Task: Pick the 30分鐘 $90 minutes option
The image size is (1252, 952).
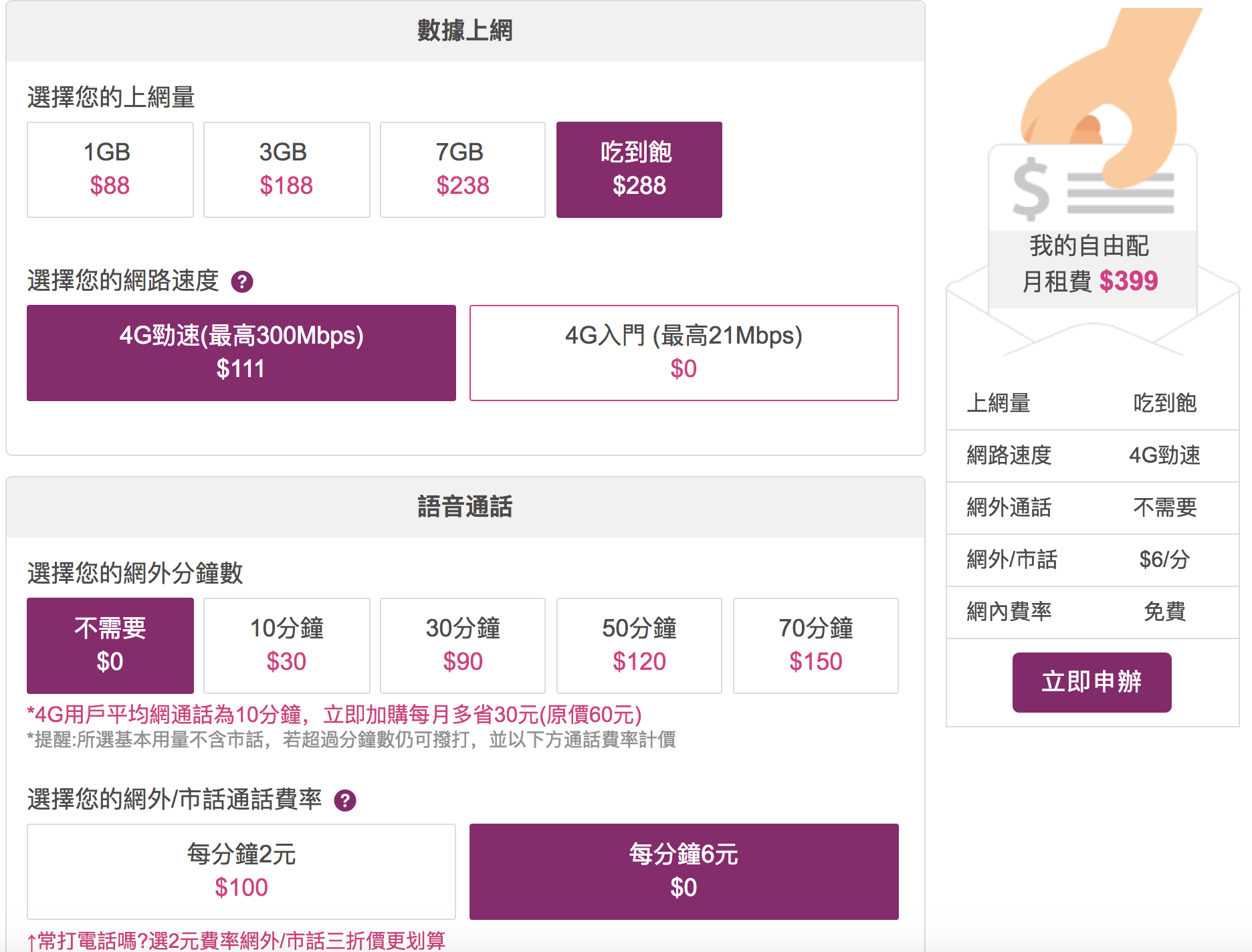Action: tap(462, 646)
